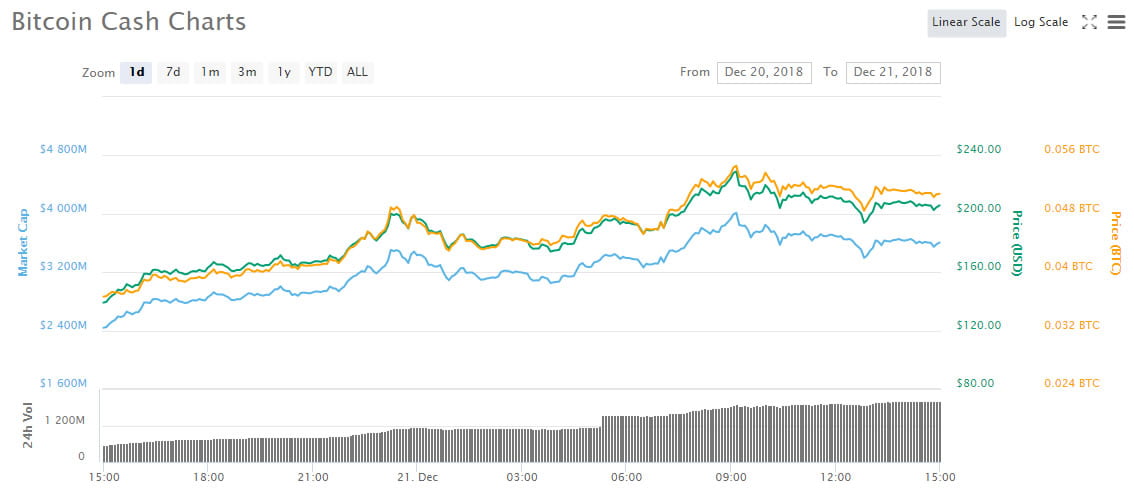Toggle the chart fullscreen icon

[x=1089, y=22]
